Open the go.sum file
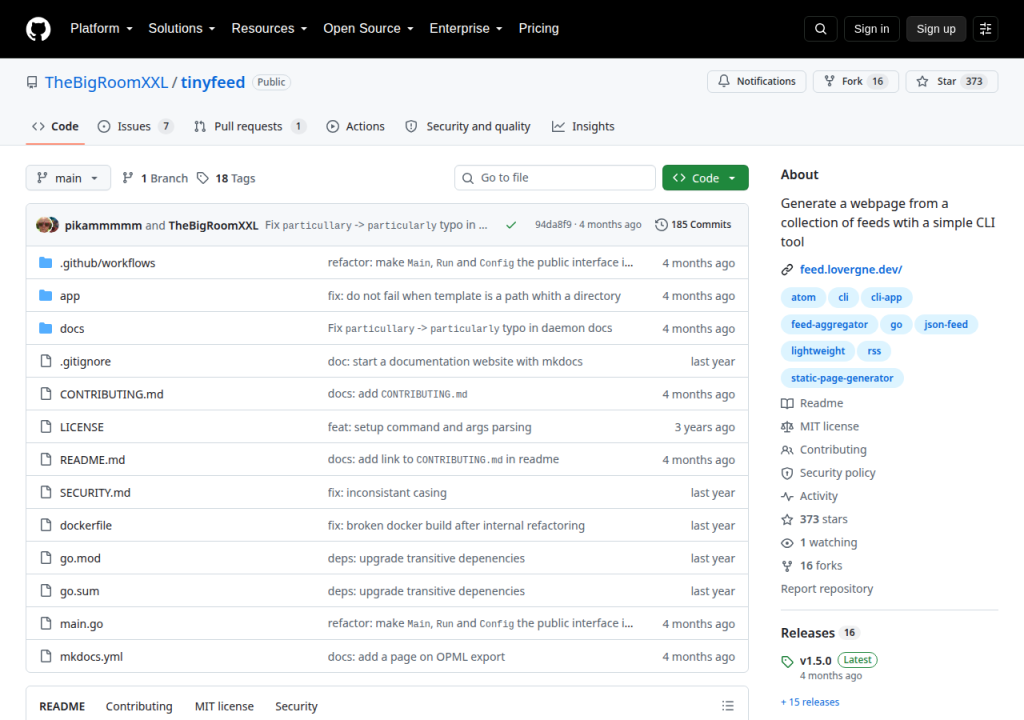 point(79,591)
